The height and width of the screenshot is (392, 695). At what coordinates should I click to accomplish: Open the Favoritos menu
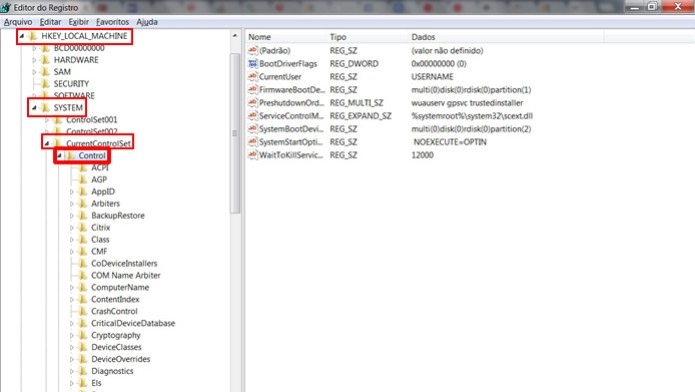pos(112,22)
